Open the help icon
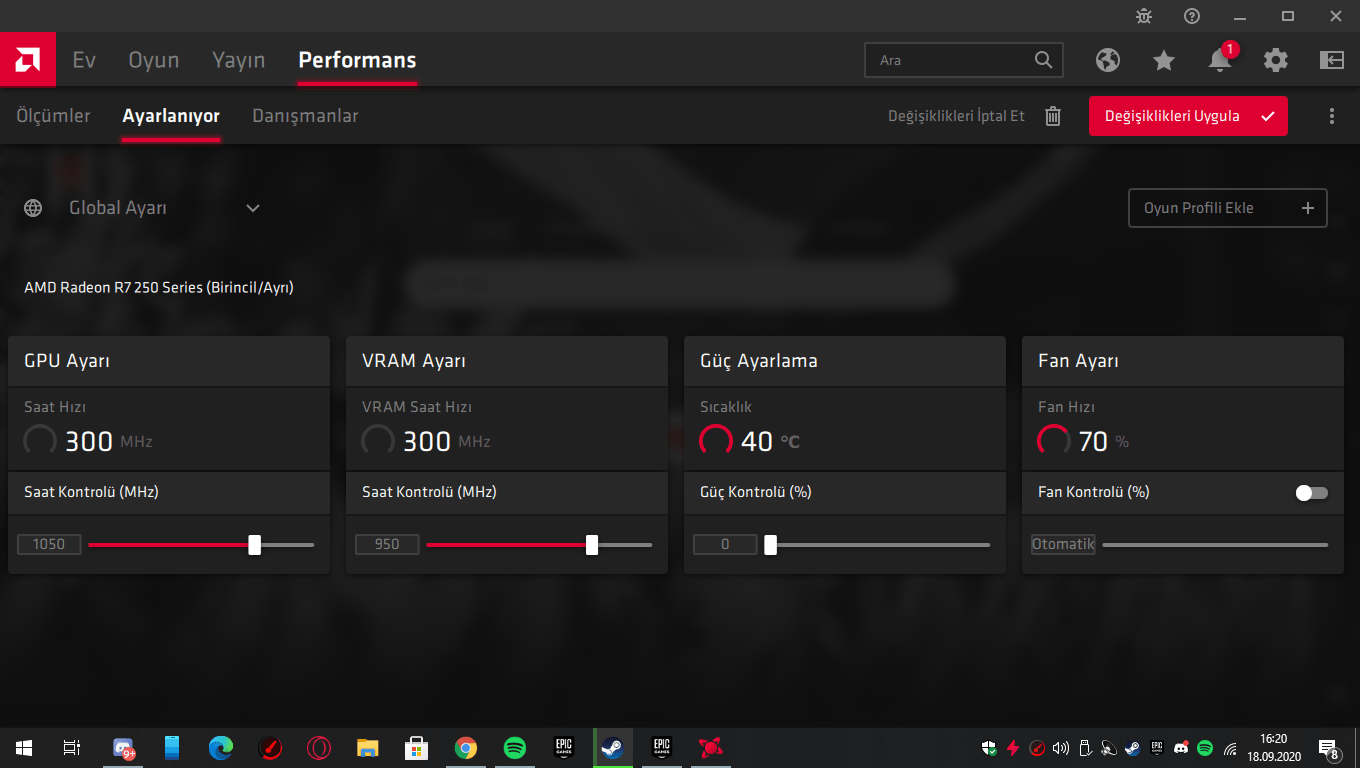 [1190, 16]
